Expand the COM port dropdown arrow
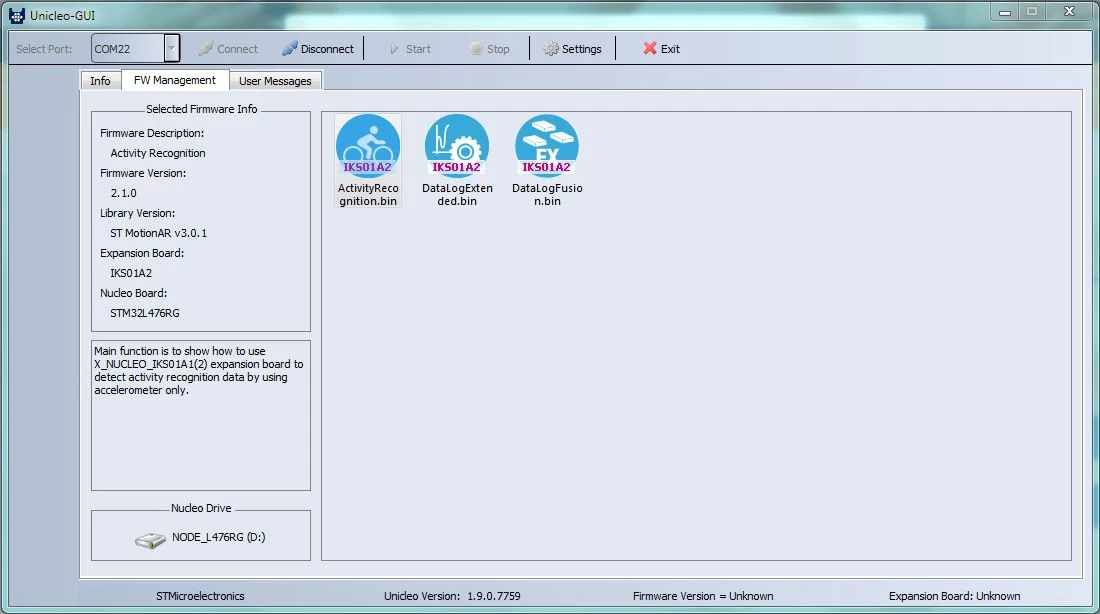 coord(172,48)
